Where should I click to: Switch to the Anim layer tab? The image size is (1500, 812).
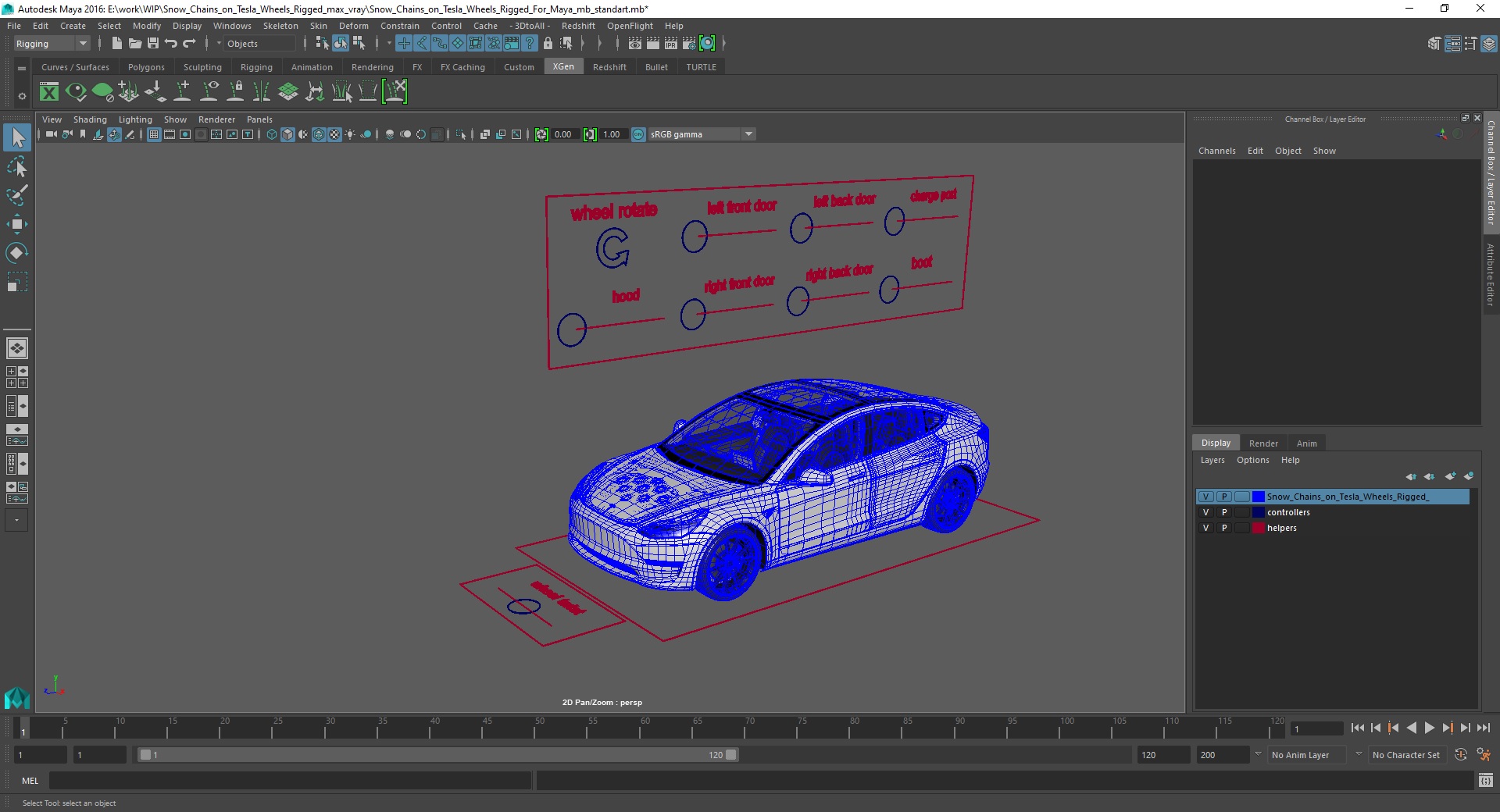click(x=1307, y=443)
